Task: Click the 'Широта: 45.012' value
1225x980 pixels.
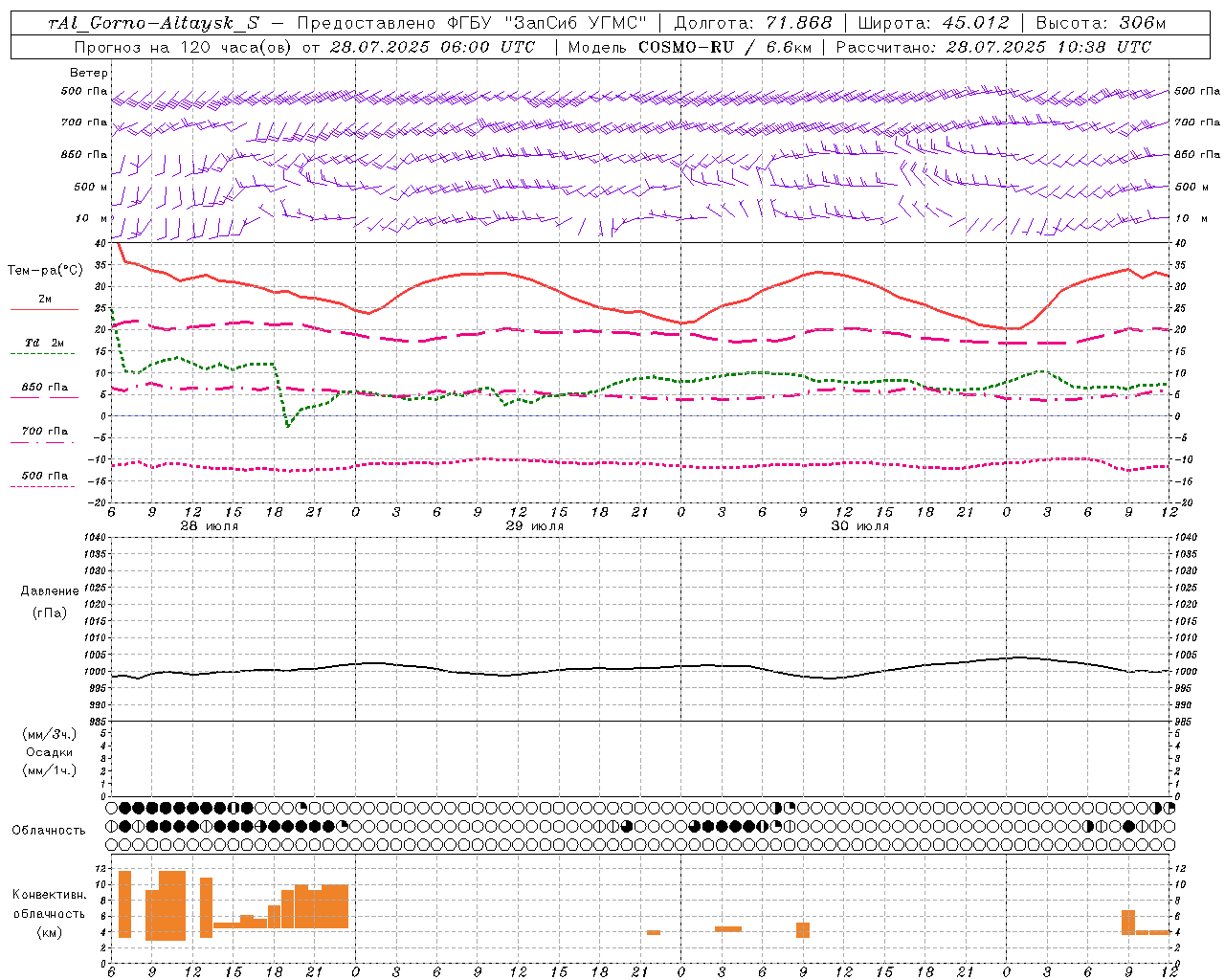Action: click(934, 23)
